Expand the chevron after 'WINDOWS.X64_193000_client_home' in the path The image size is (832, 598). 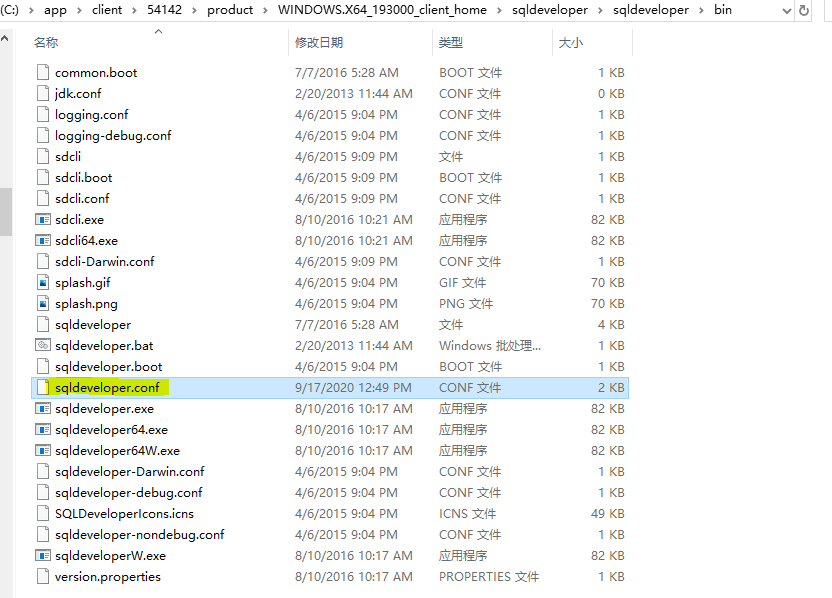499,10
